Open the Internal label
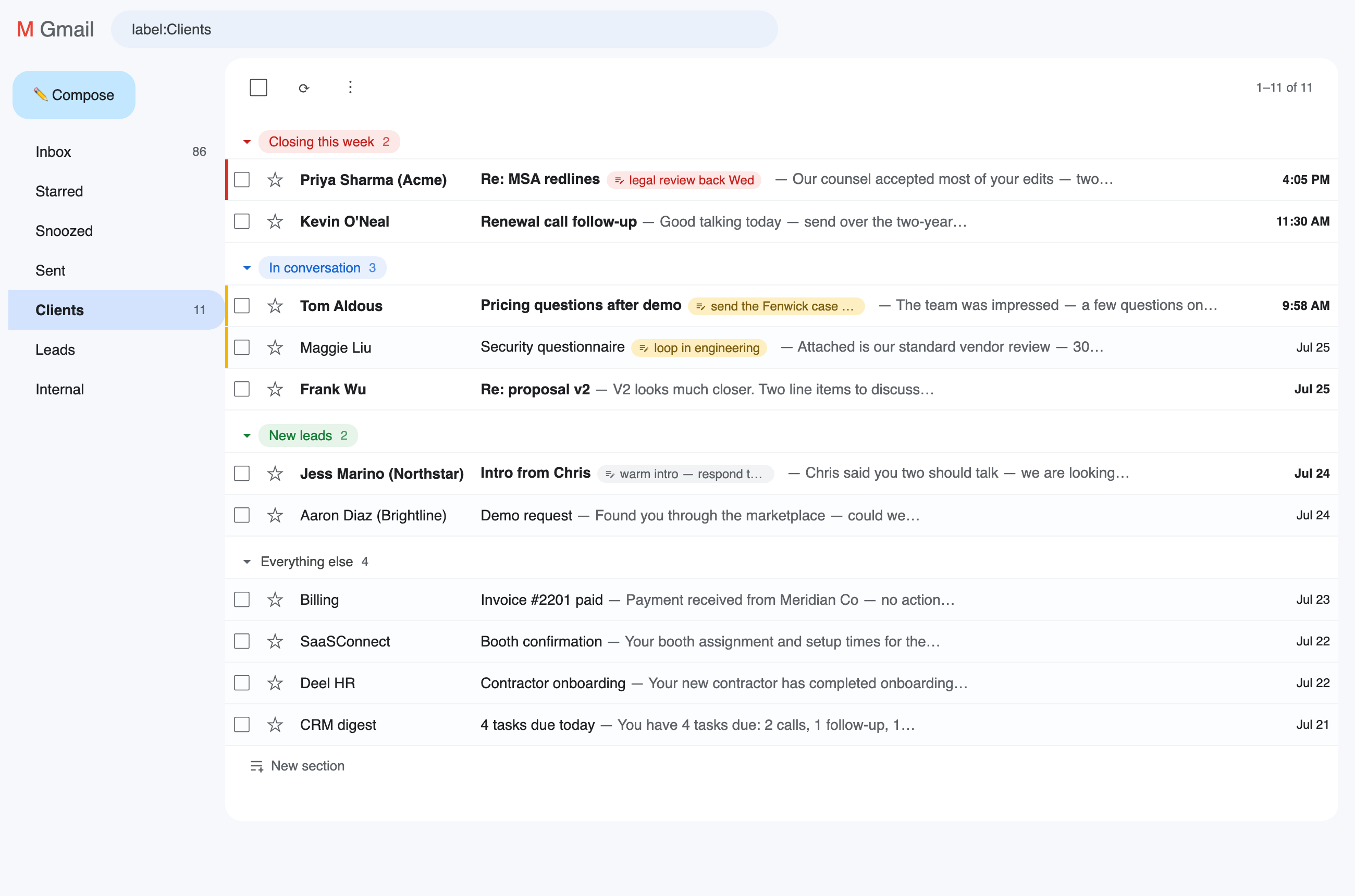1355x896 pixels. [x=117, y=389]
